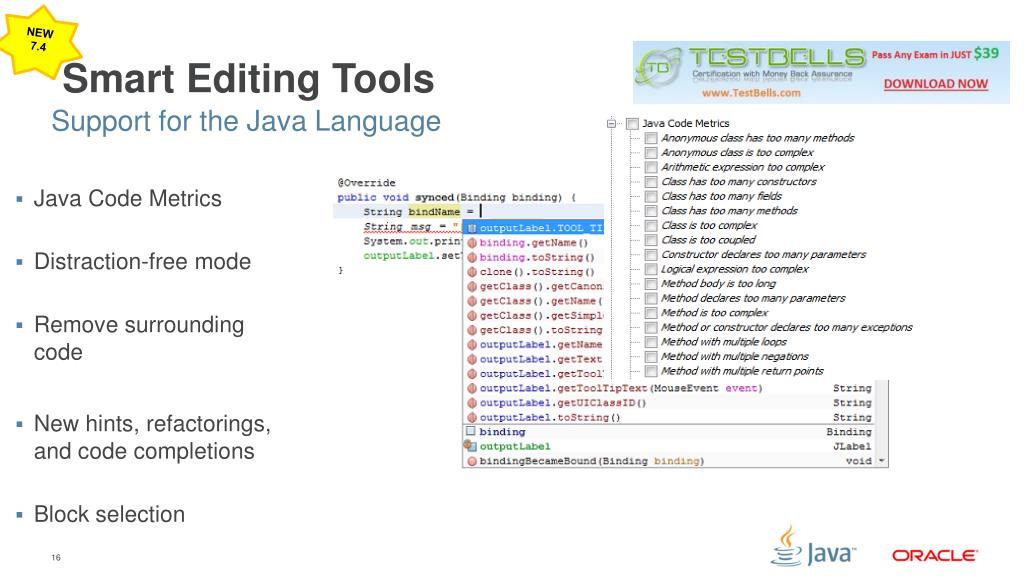
Task: Click the 'Block selection' bullet text
Action: [109, 515]
